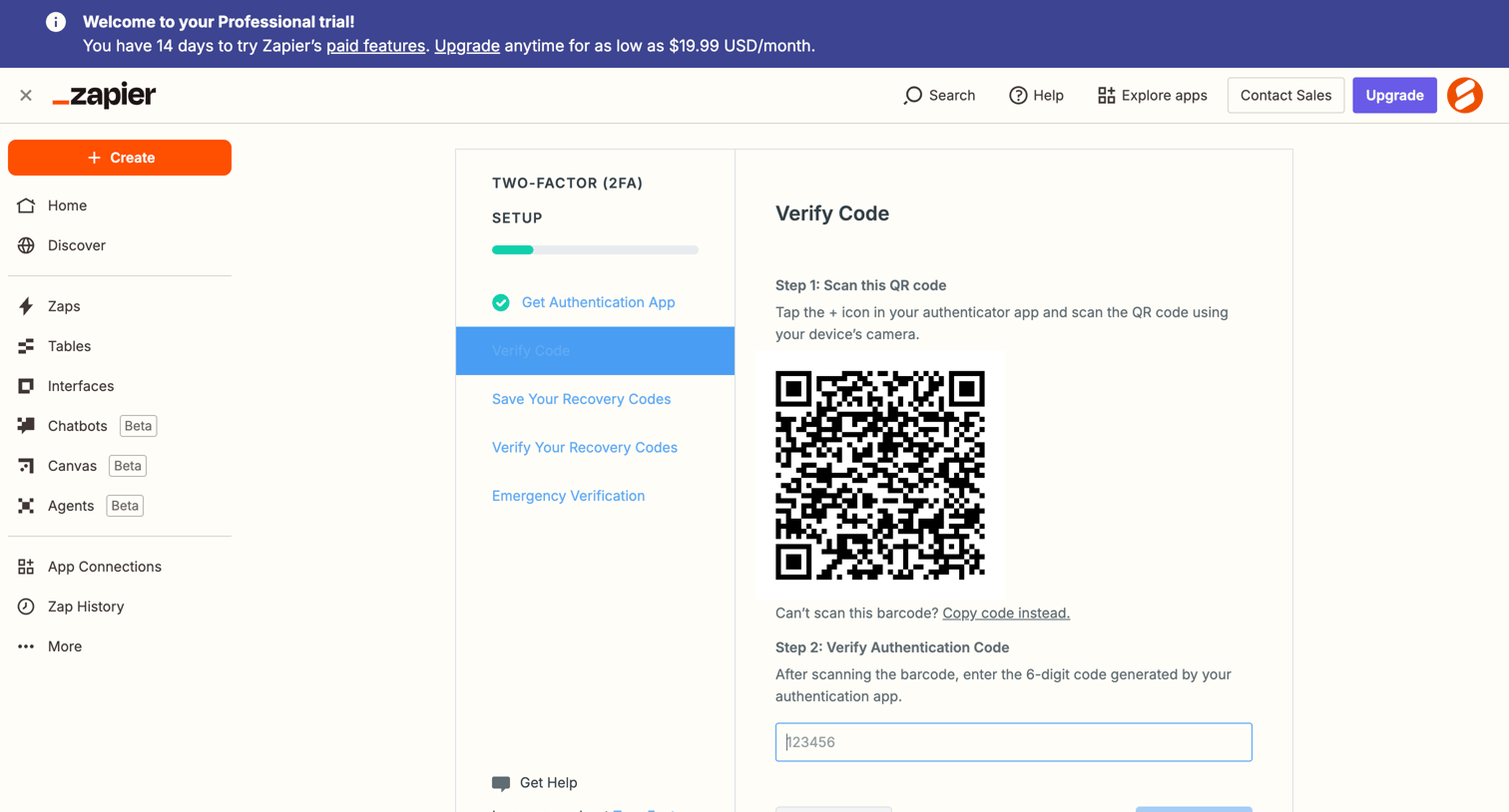Click Explore apps label in header
The height and width of the screenshot is (812, 1509).
point(1164,96)
